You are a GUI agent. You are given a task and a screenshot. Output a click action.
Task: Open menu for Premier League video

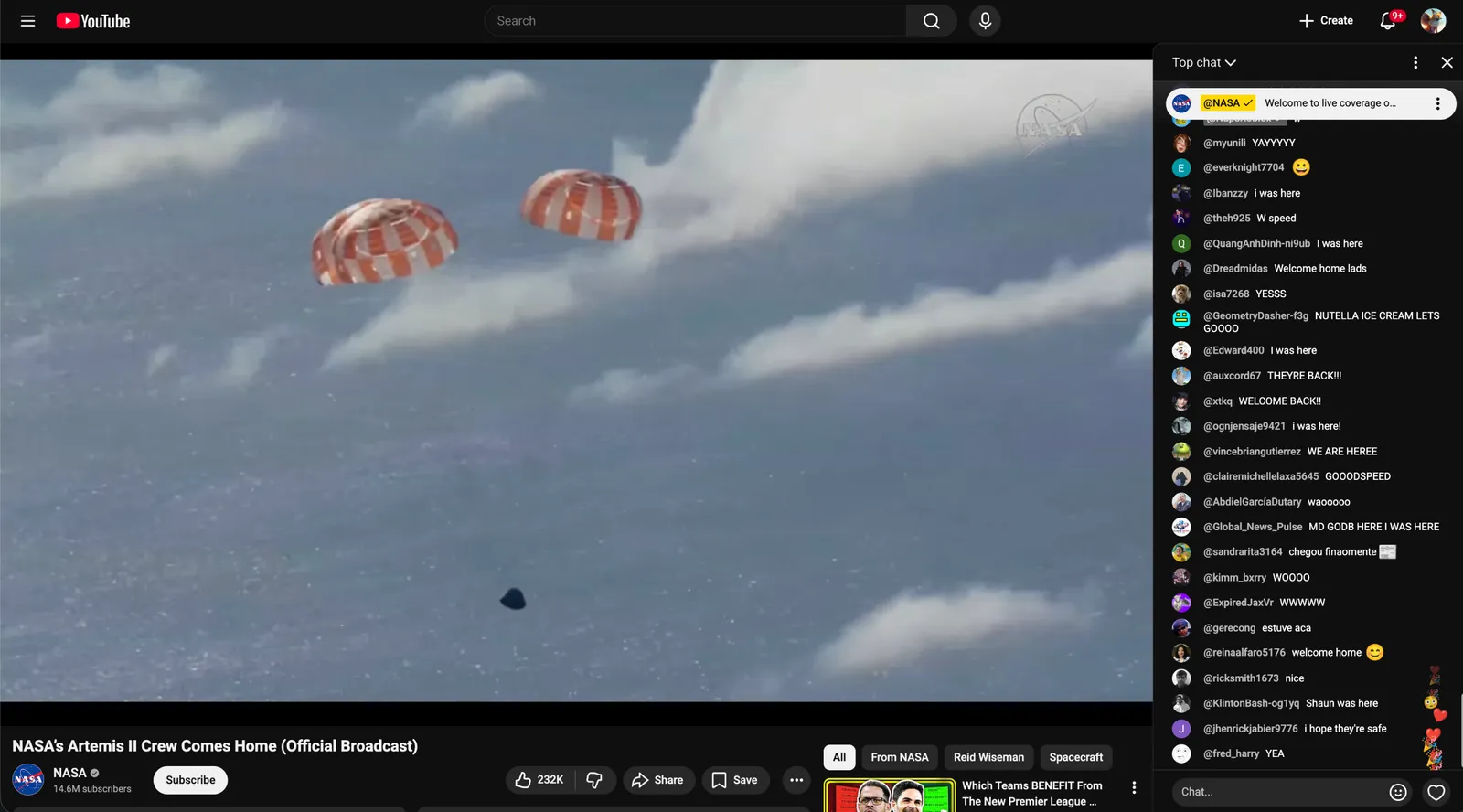tap(1134, 787)
